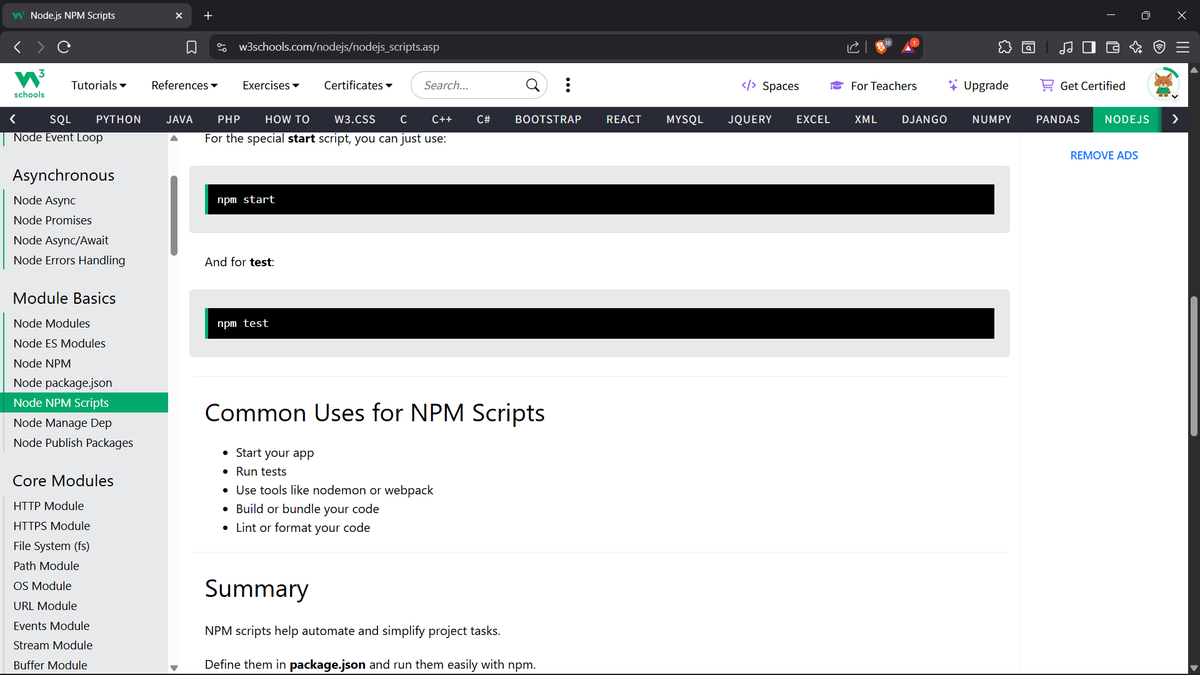Click the address bar URL
This screenshot has height=675, width=1200.
[x=339, y=47]
